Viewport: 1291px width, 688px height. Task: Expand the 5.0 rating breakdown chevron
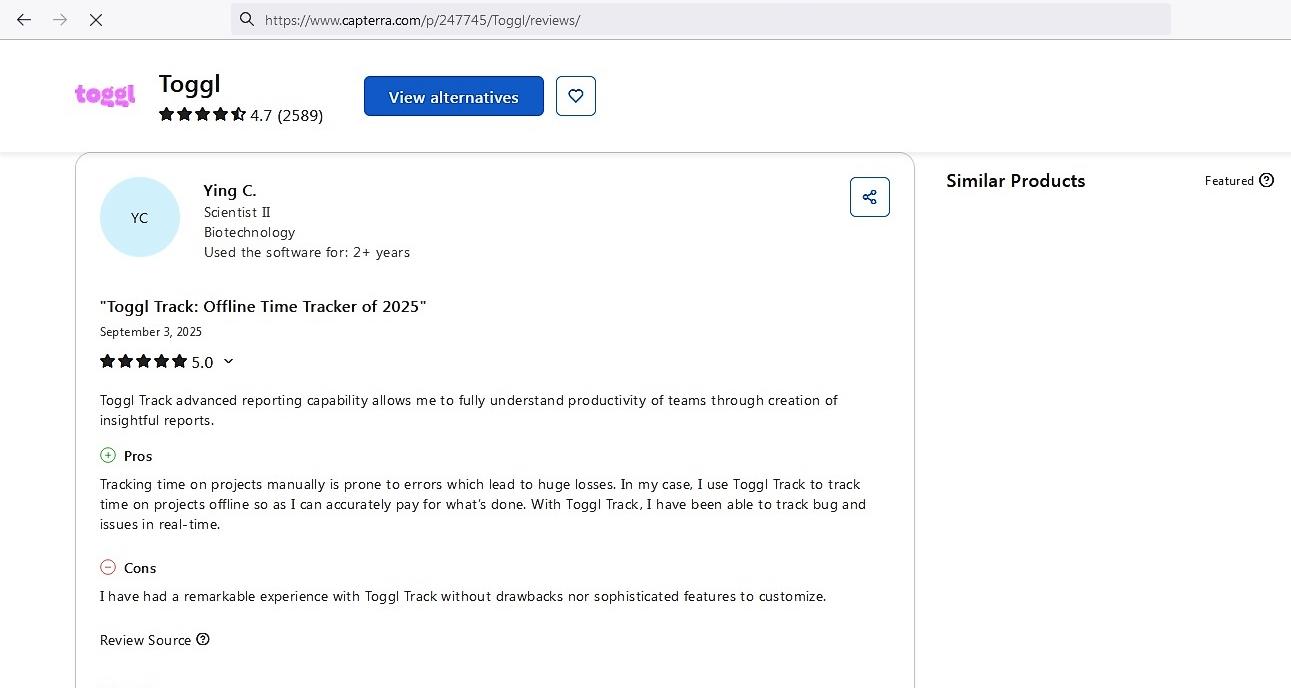coord(228,361)
